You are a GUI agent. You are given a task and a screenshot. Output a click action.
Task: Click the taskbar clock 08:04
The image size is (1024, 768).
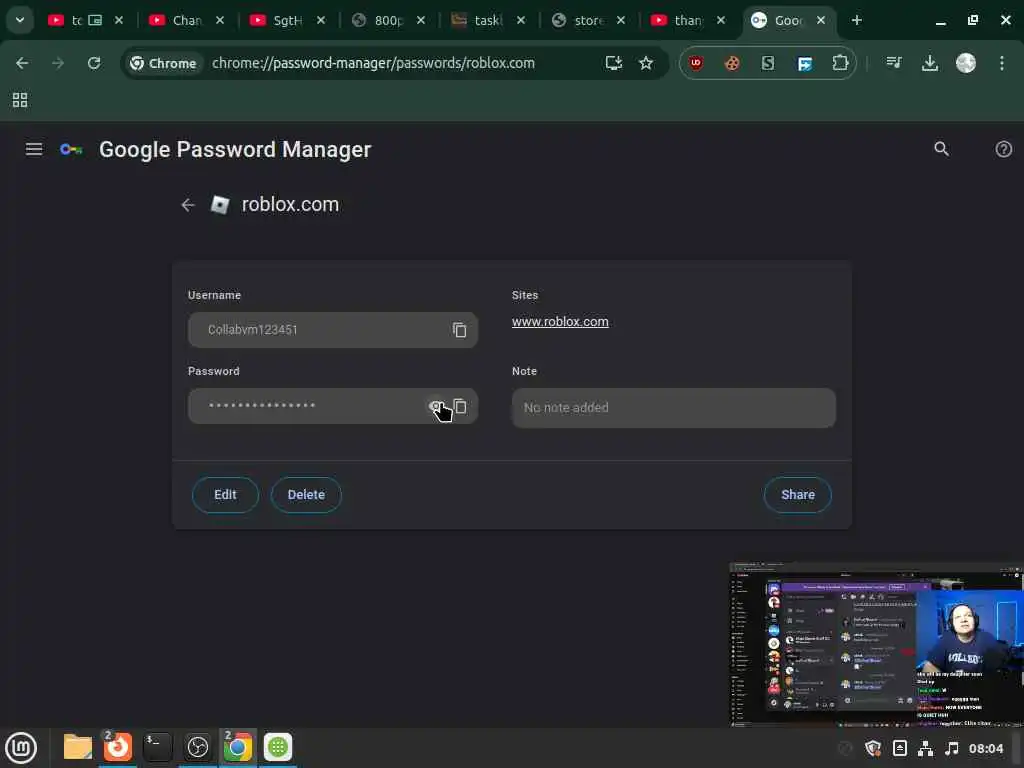[x=985, y=748]
